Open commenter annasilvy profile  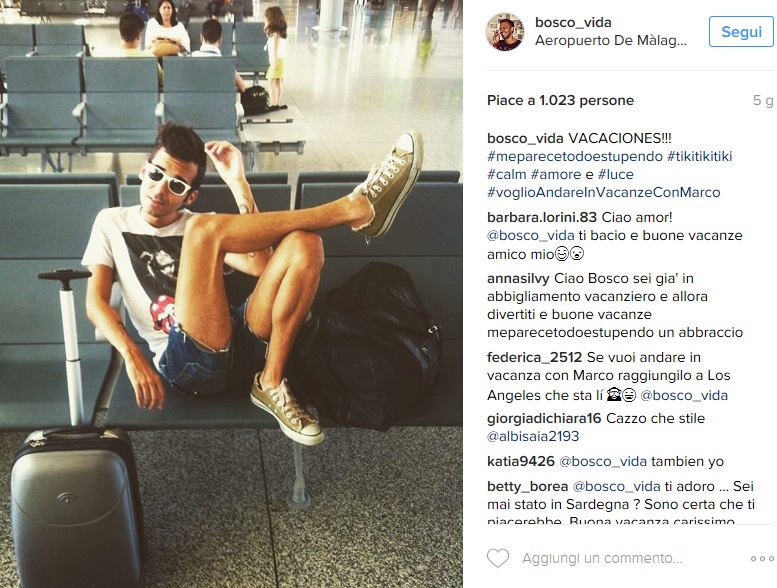pyautogui.click(x=518, y=279)
